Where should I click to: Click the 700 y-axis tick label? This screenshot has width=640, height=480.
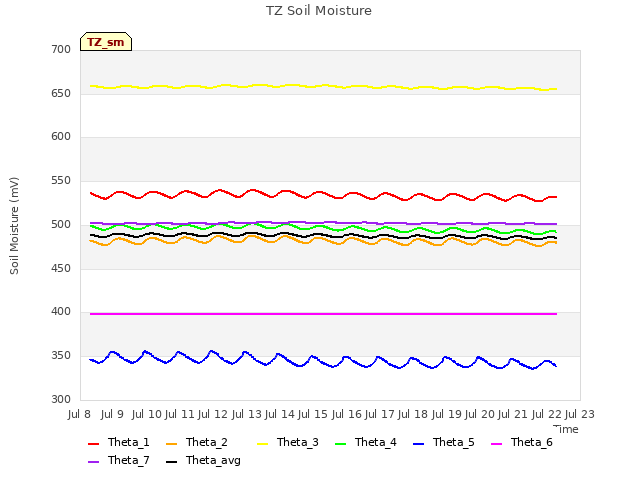[61, 49]
